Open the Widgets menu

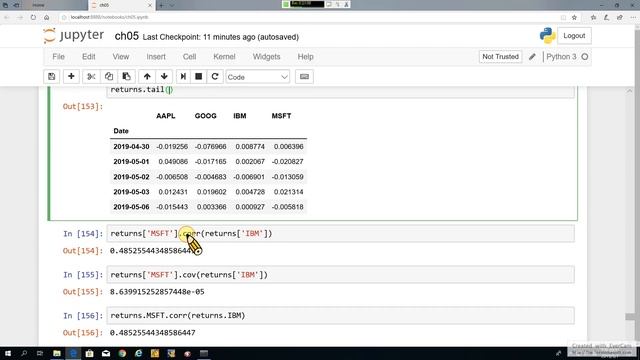point(267,57)
